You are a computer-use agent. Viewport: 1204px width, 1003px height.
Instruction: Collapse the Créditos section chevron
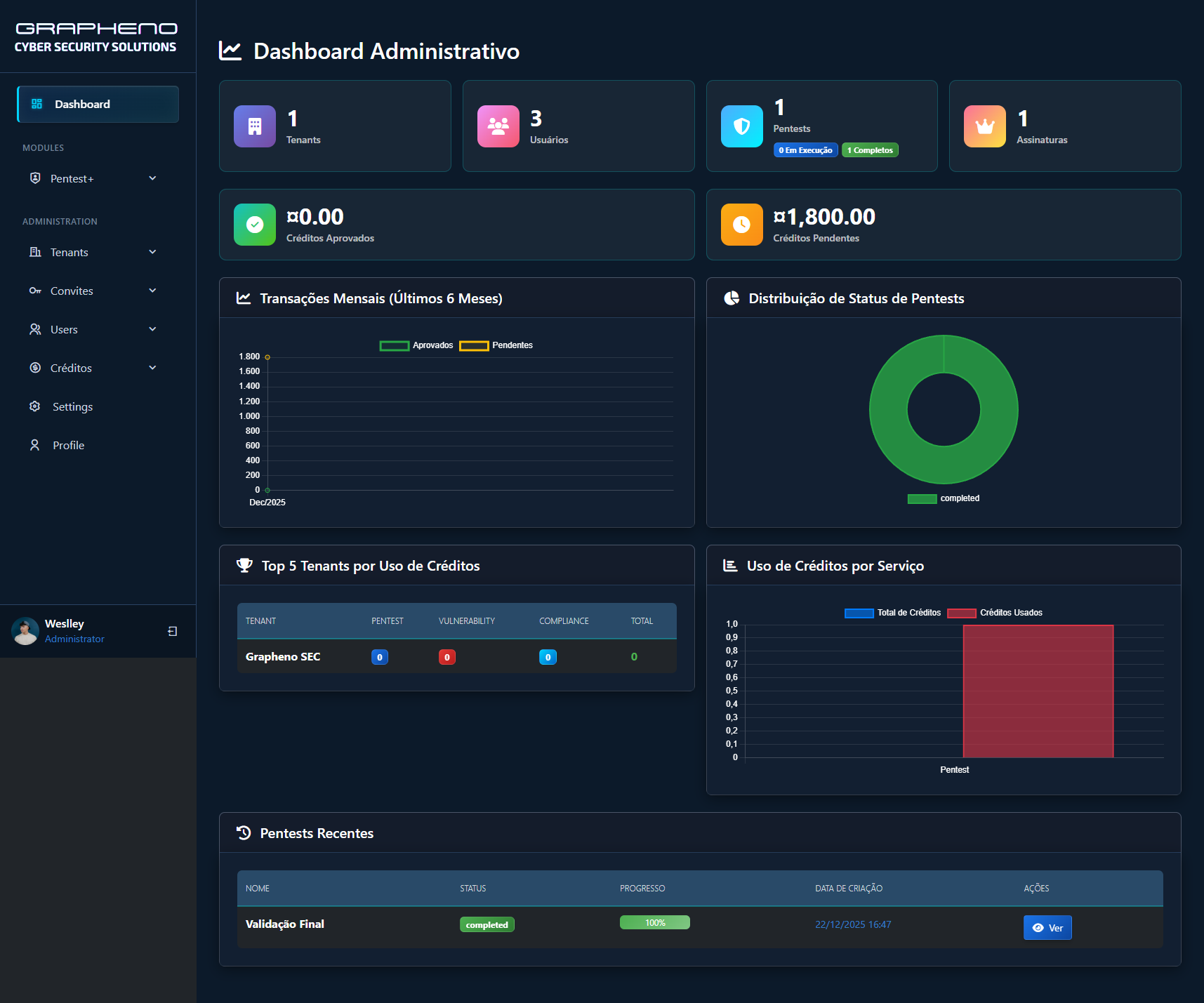pos(152,367)
